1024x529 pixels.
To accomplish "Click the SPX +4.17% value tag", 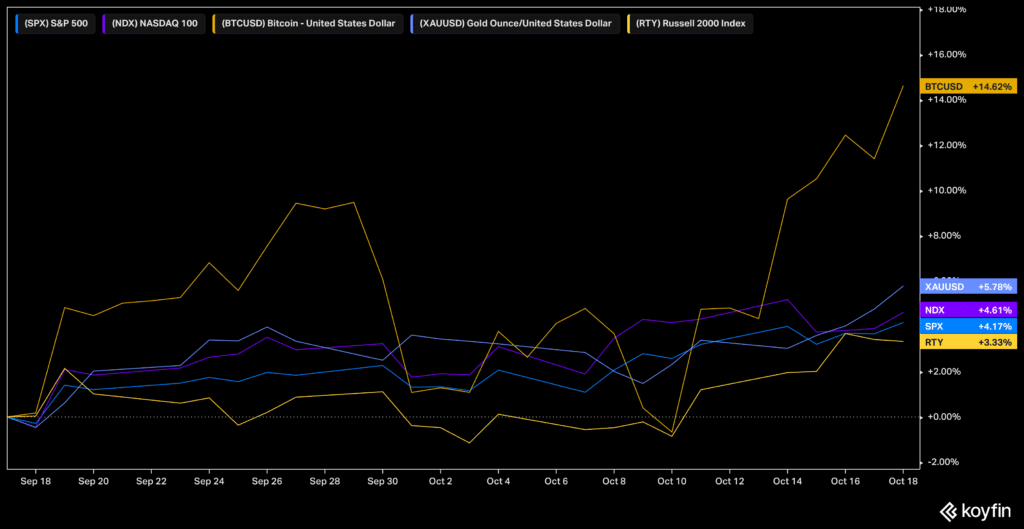I will point(968,326).
